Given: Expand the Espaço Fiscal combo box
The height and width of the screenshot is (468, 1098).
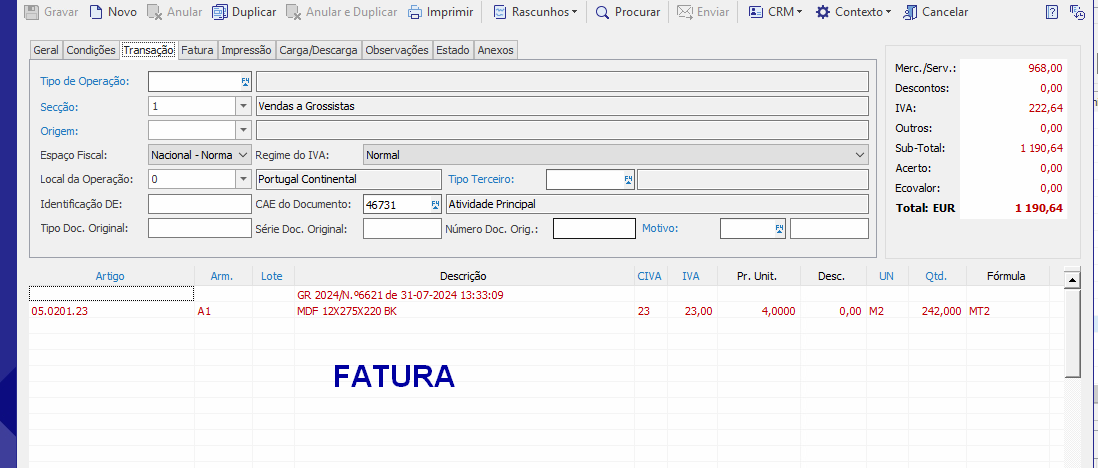Looking at the screenshot, I should click(x=242, y=155).
